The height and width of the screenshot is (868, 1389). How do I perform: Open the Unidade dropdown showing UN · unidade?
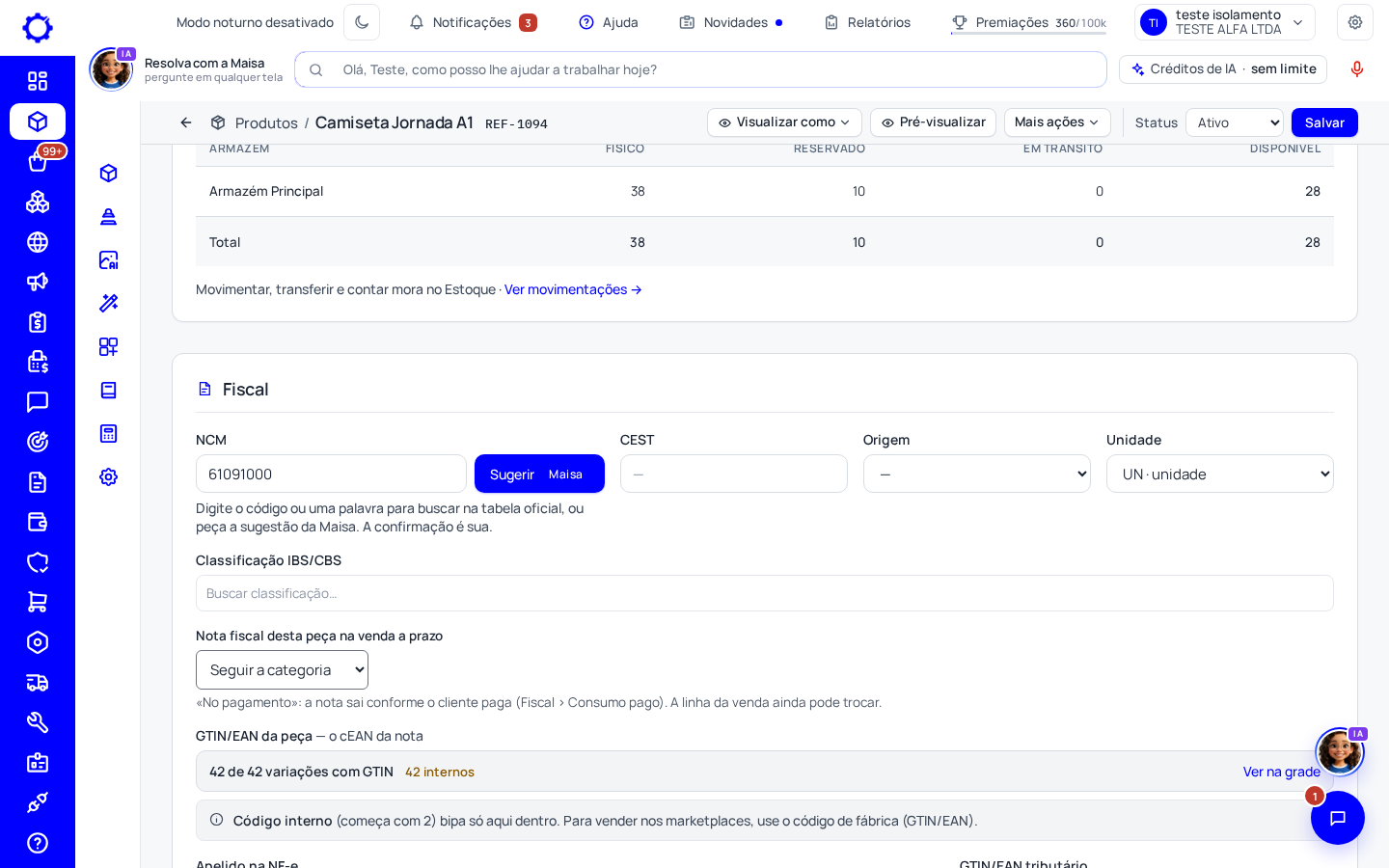tap(1220, 474)
